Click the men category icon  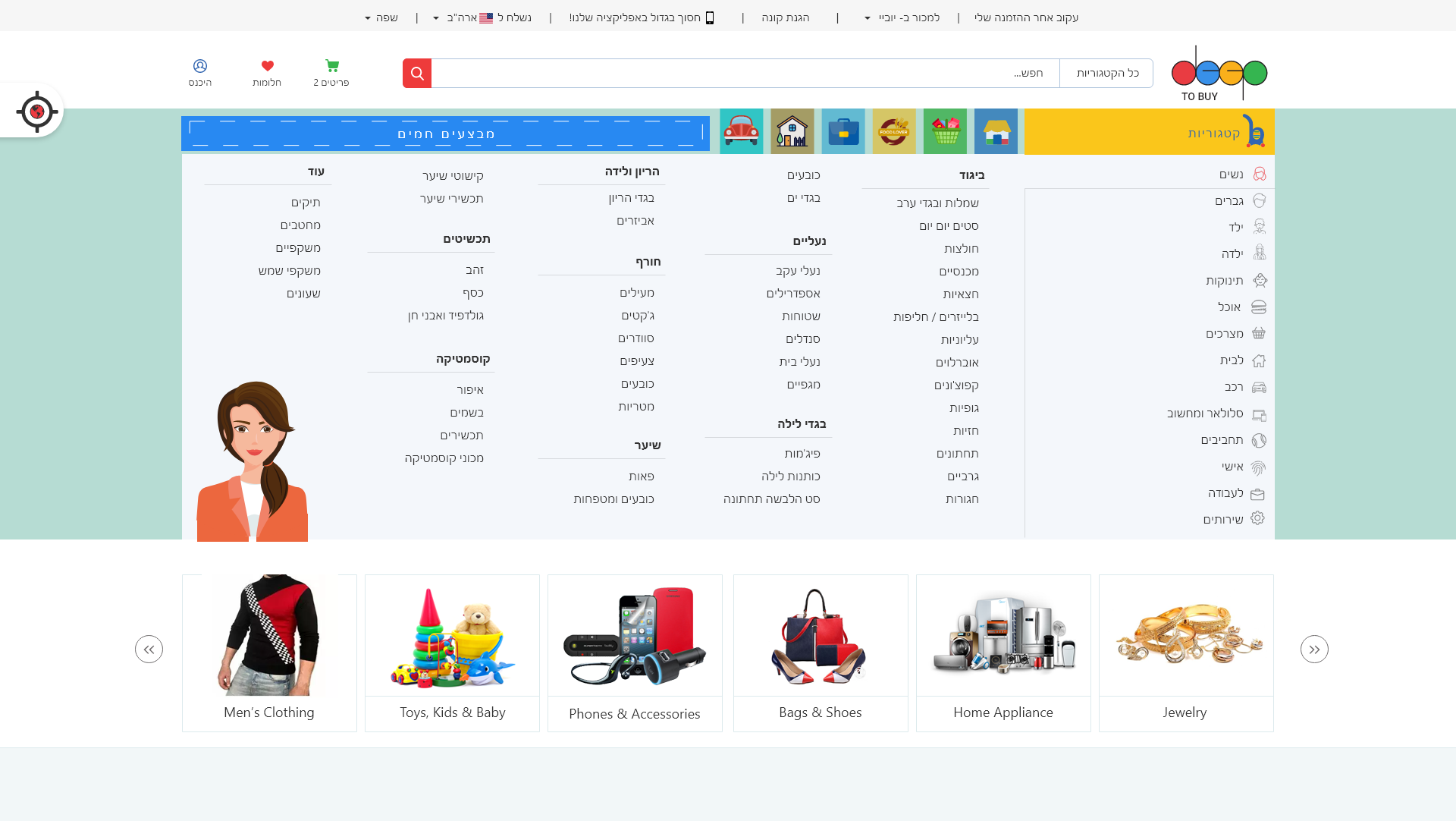[x=1260, y=200]
